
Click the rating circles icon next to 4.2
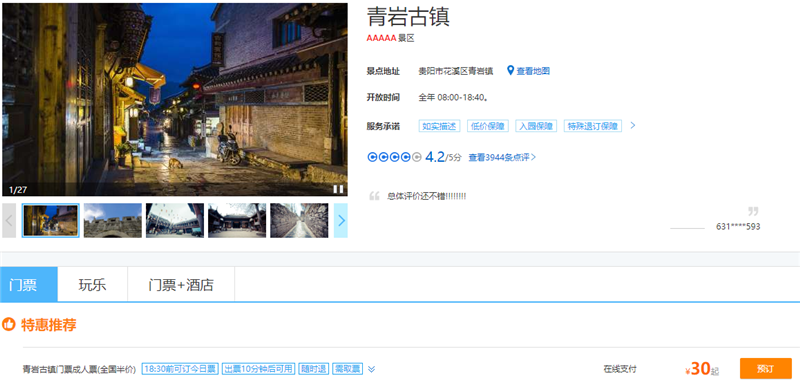click(x=394, y=157)
